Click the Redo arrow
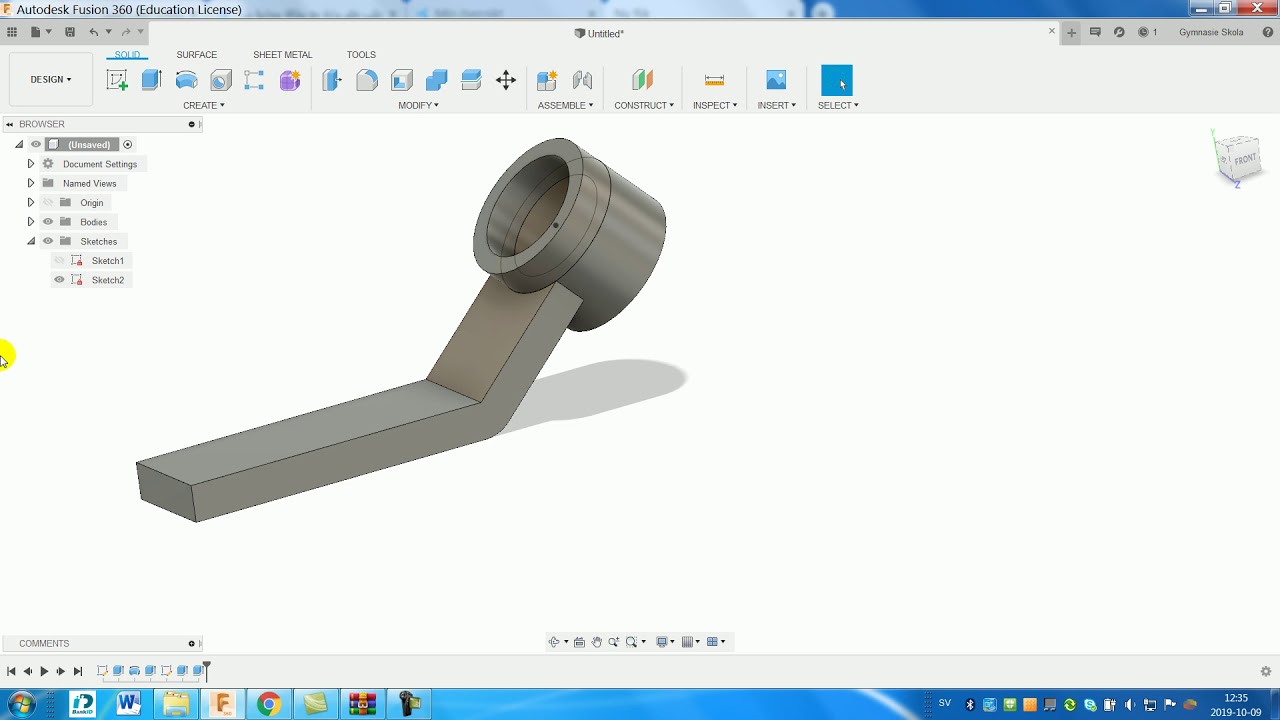This screenshot has width=1280, height=720. pyautogui.click(x=126, y=32)
